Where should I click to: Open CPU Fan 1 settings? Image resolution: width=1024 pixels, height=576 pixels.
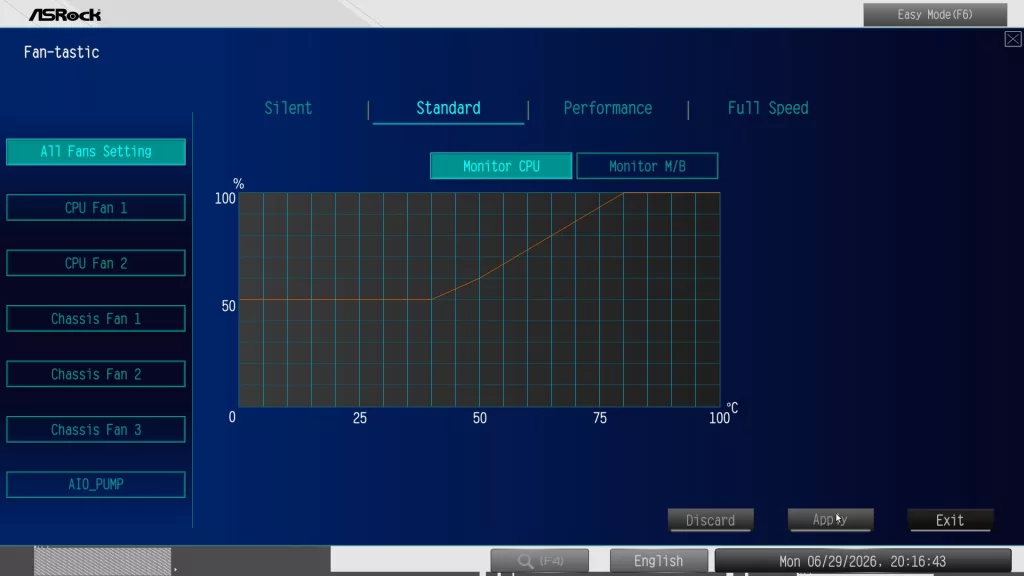(x=96, y=208)
